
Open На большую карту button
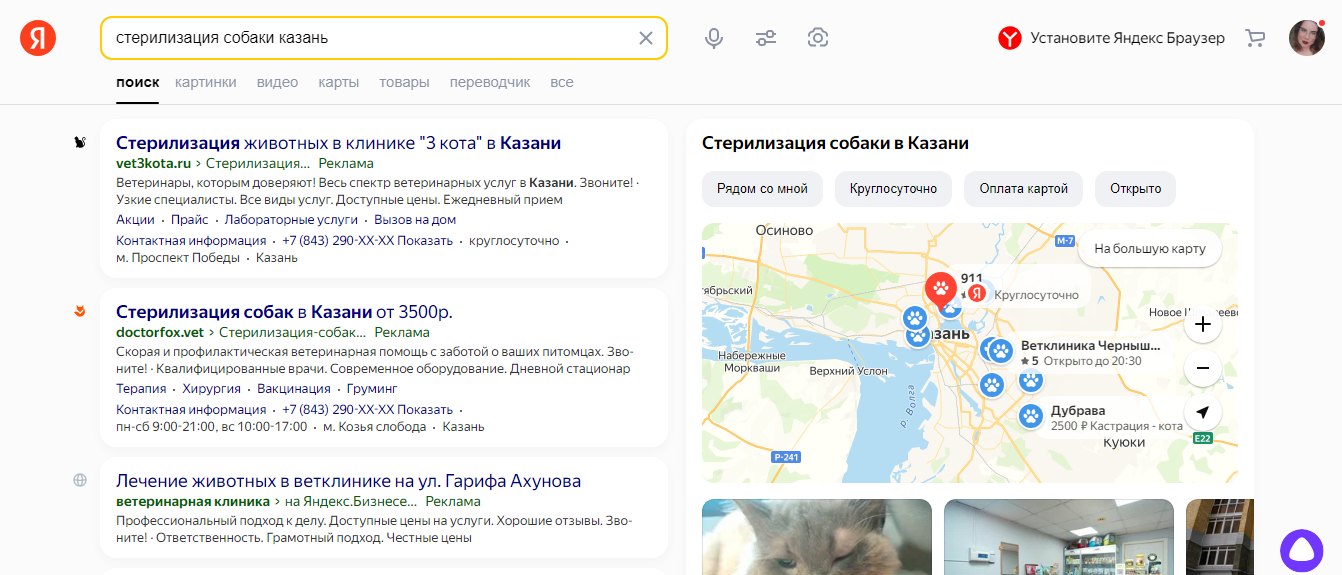(1150, 248)
